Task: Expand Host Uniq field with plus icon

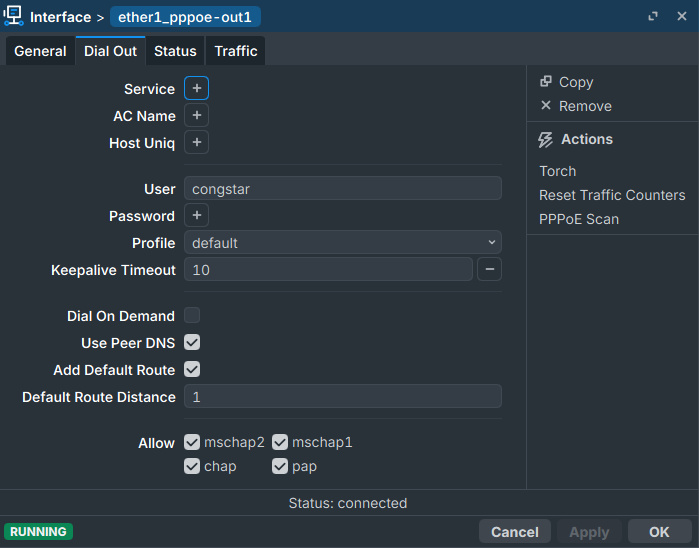Action: [196, 143]
